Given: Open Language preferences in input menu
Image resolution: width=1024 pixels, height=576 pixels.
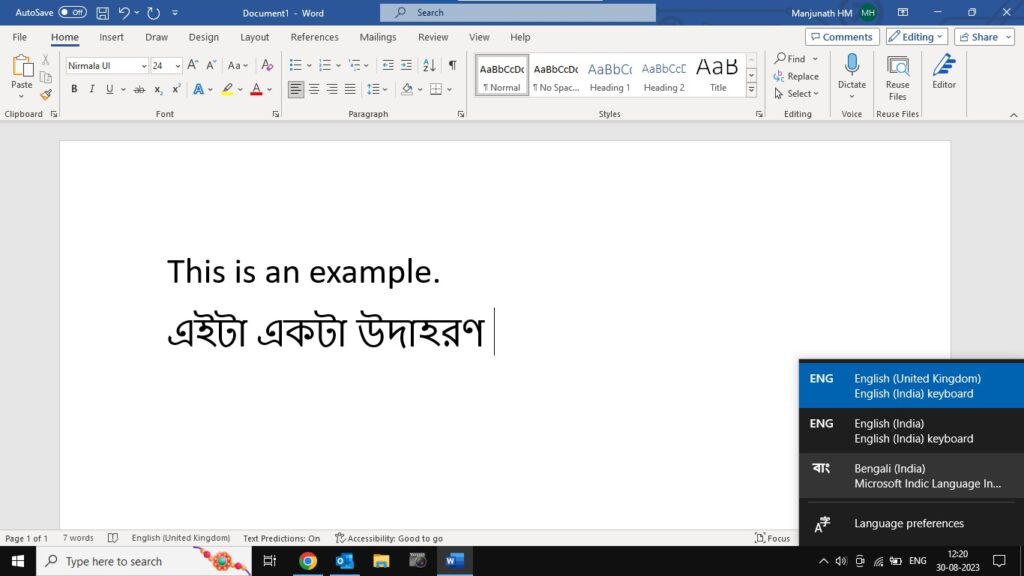Looking at the screenshot, I should tap(908, 523).
